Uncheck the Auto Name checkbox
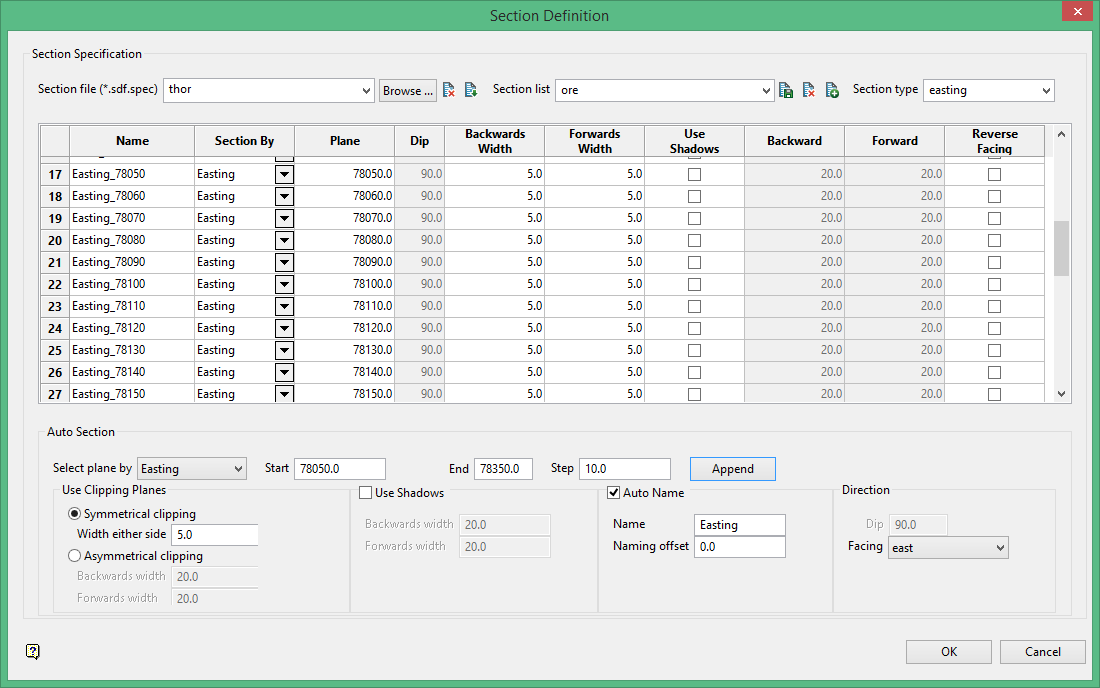Screen dimensions: 1100x688 coord(614,493)
